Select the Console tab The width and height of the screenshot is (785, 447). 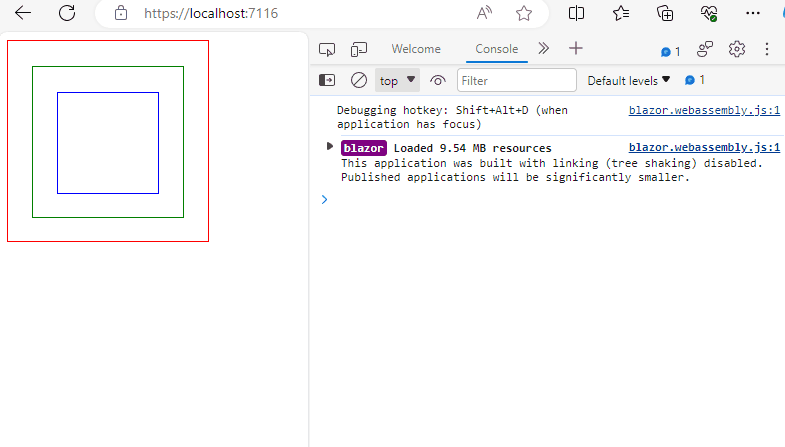click(x=496, y=49)
